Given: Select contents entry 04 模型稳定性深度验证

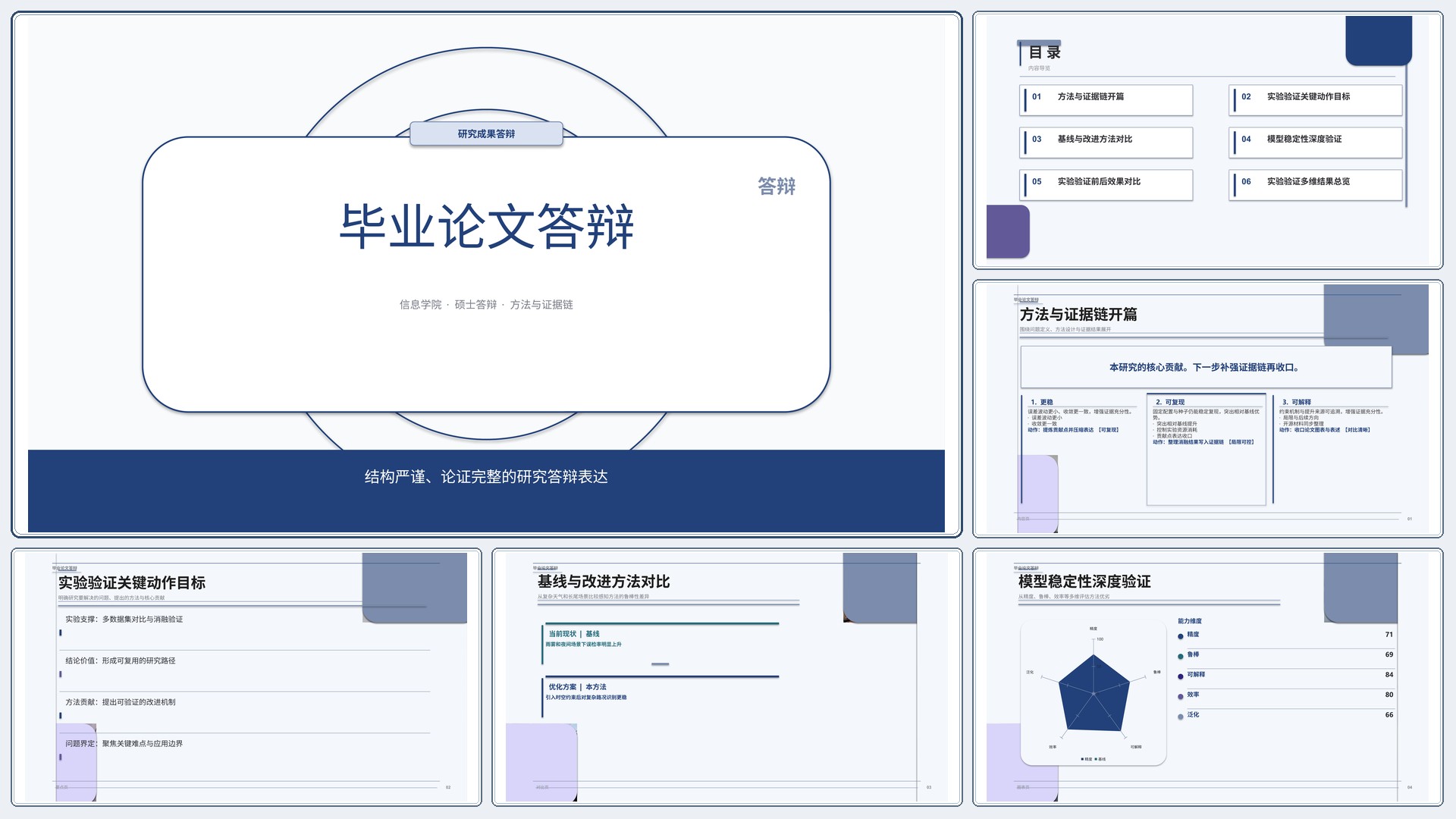Looking at the screenshot, I should pos(1316,143).
